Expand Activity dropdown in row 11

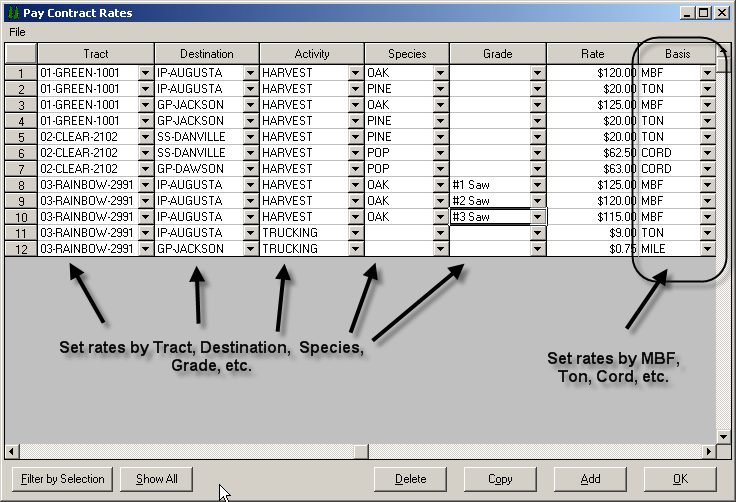(x=355, y=232)
